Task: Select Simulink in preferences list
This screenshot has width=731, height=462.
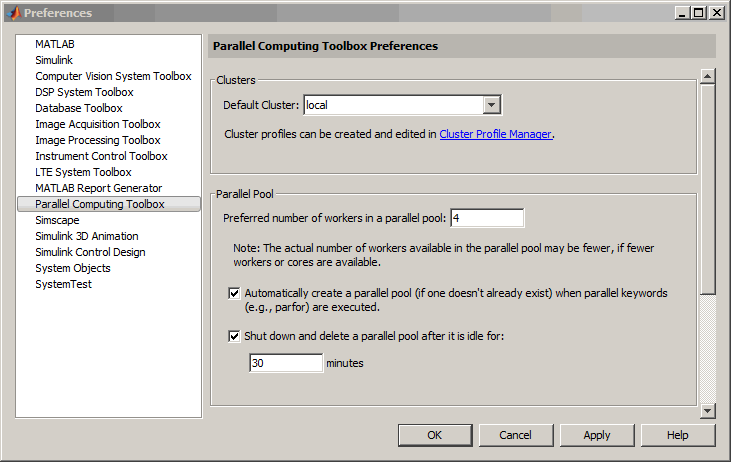Action: click(x=54, y=60)
